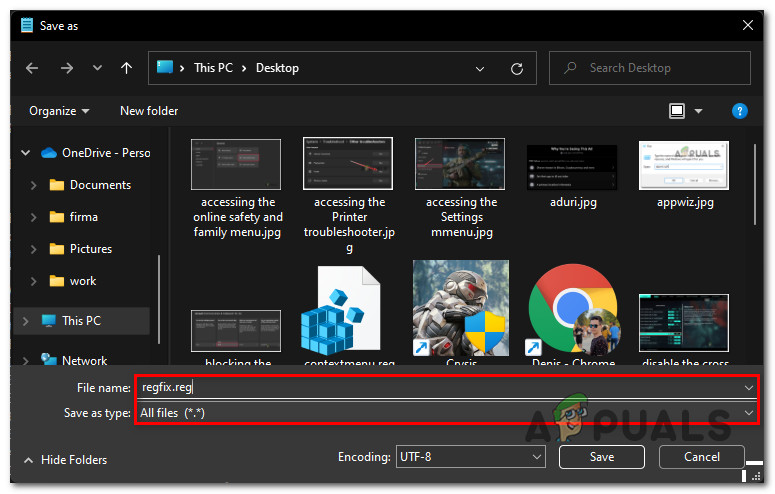Screen dimensions: 775x494
Task: Open the blue Help question mark icon
Action: [740, 111]
